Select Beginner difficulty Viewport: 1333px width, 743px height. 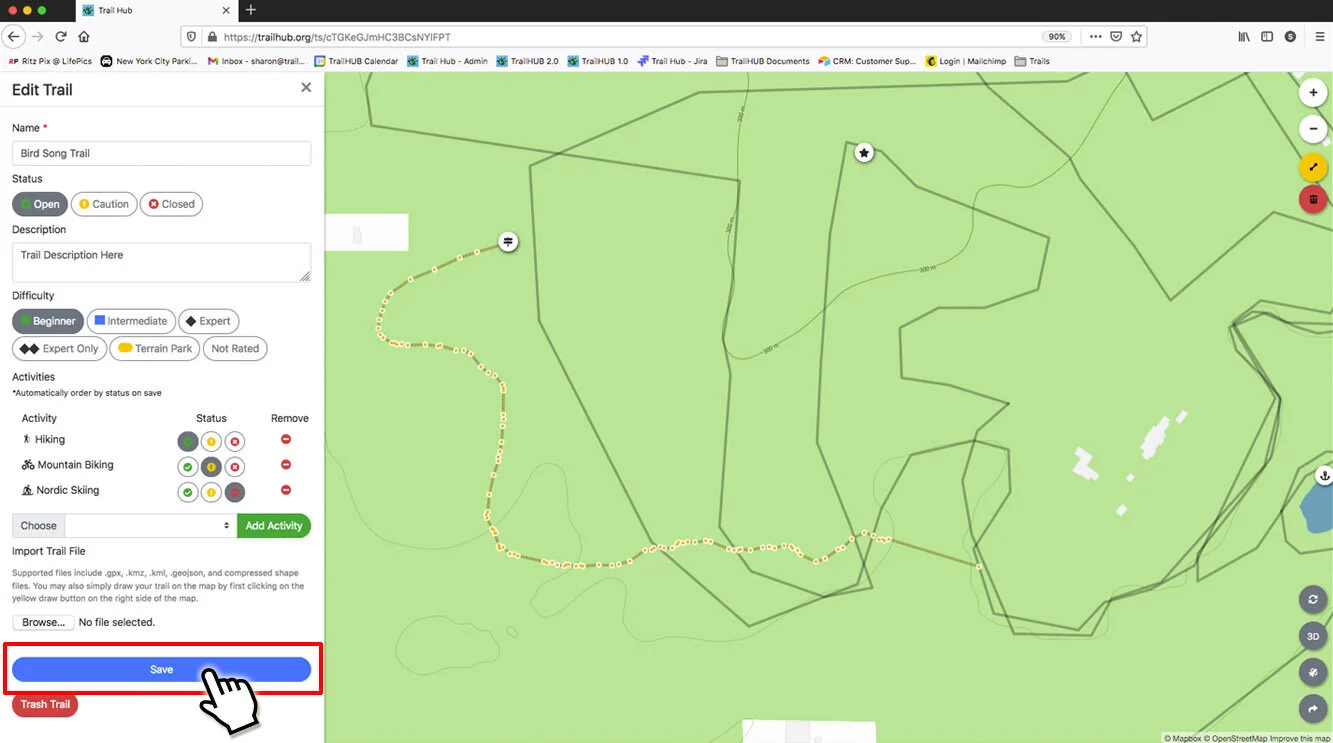(x=48, y=321)
